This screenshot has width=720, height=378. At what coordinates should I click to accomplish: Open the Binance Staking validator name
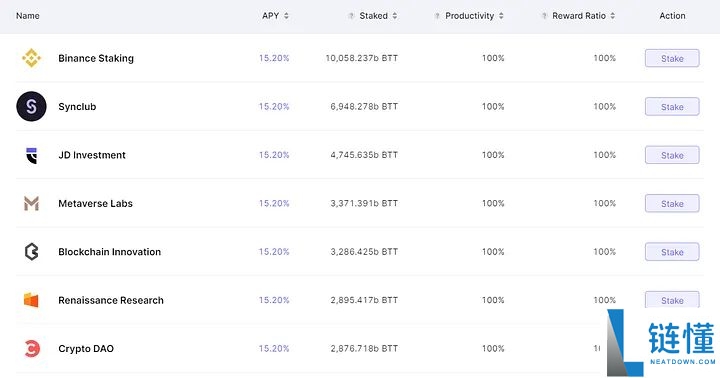click(96, 58)
